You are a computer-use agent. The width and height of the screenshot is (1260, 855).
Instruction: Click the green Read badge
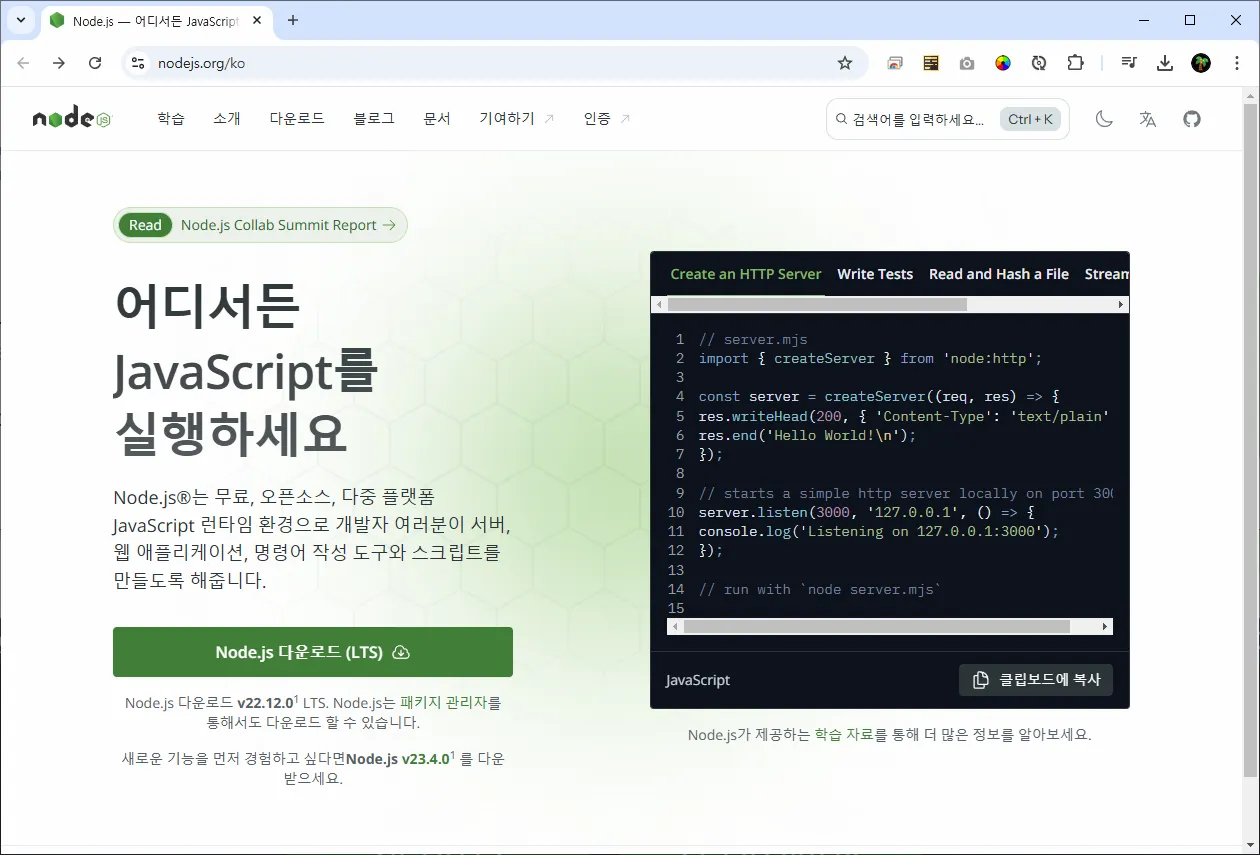(x=145, y=225)
